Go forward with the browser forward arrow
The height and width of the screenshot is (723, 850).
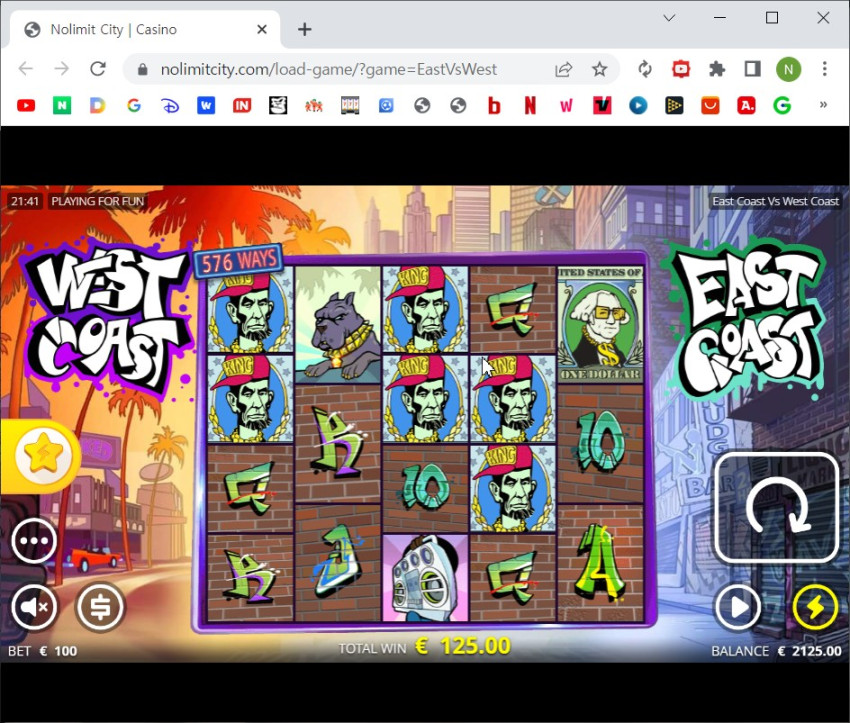[62, 69]
